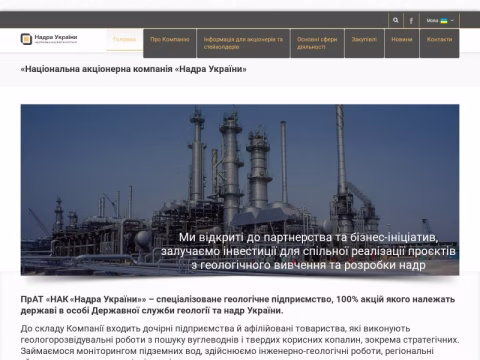This screenshot has height=360, width=480.
Task: Open the Про Компанію menu
Action: pyautogui.click(x=170, y=43)
